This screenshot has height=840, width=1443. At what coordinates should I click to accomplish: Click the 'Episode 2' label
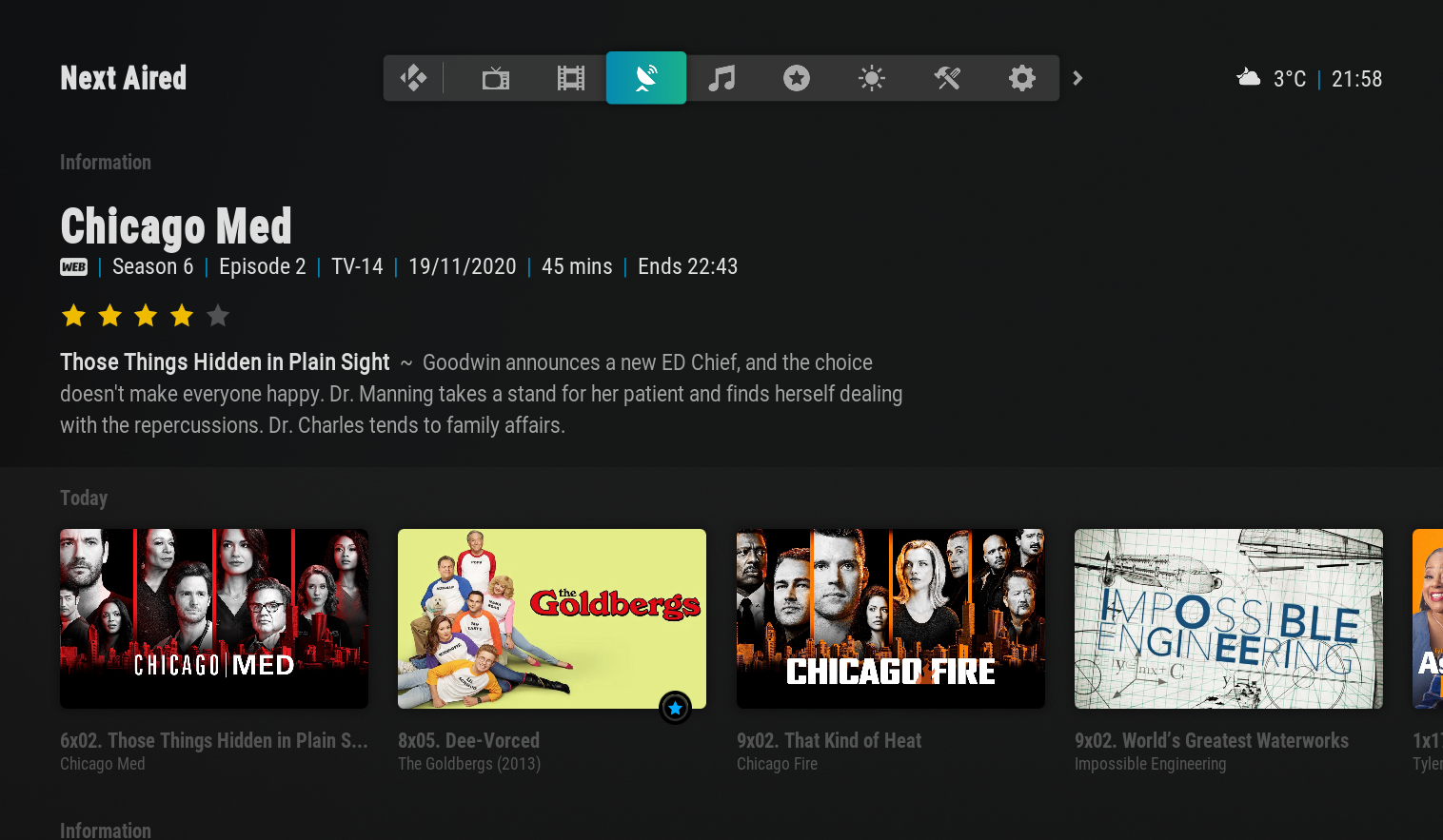point(263,266)
